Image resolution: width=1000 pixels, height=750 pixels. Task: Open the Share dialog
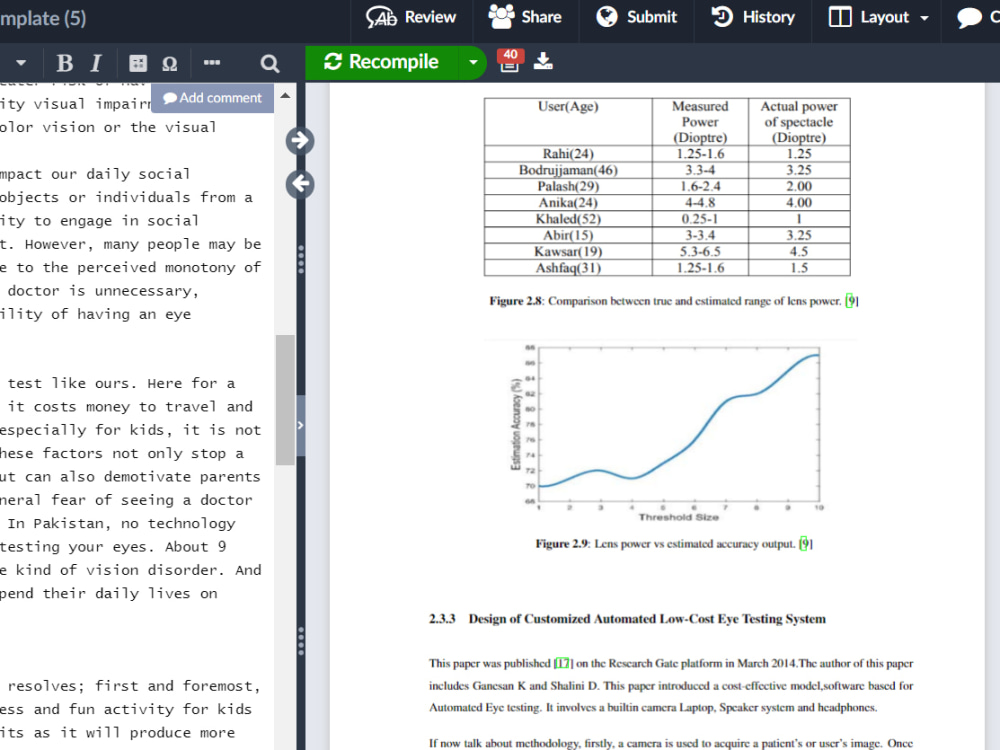click(x=525, y=17)
